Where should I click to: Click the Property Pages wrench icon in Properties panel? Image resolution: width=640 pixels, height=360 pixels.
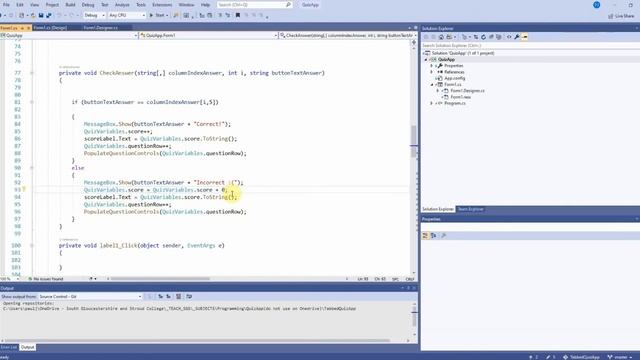[x=444, y=236]
